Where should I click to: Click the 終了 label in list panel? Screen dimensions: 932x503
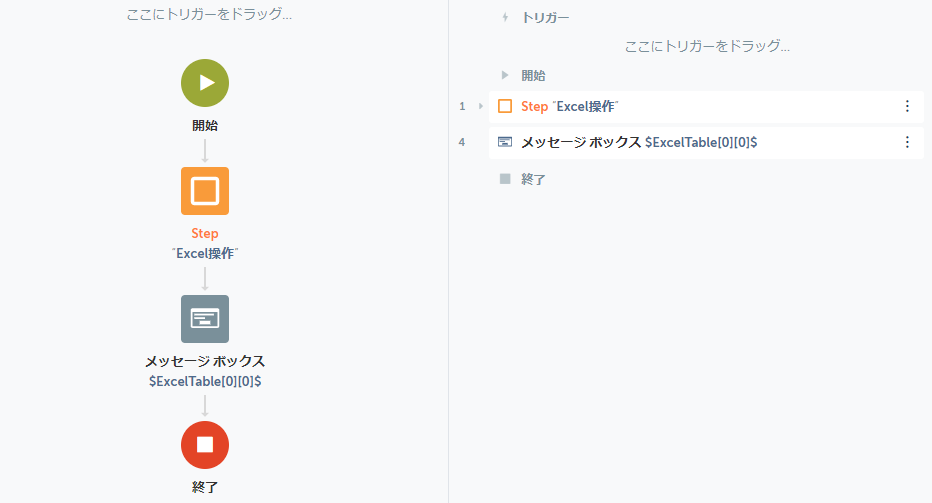click(533, 179)
